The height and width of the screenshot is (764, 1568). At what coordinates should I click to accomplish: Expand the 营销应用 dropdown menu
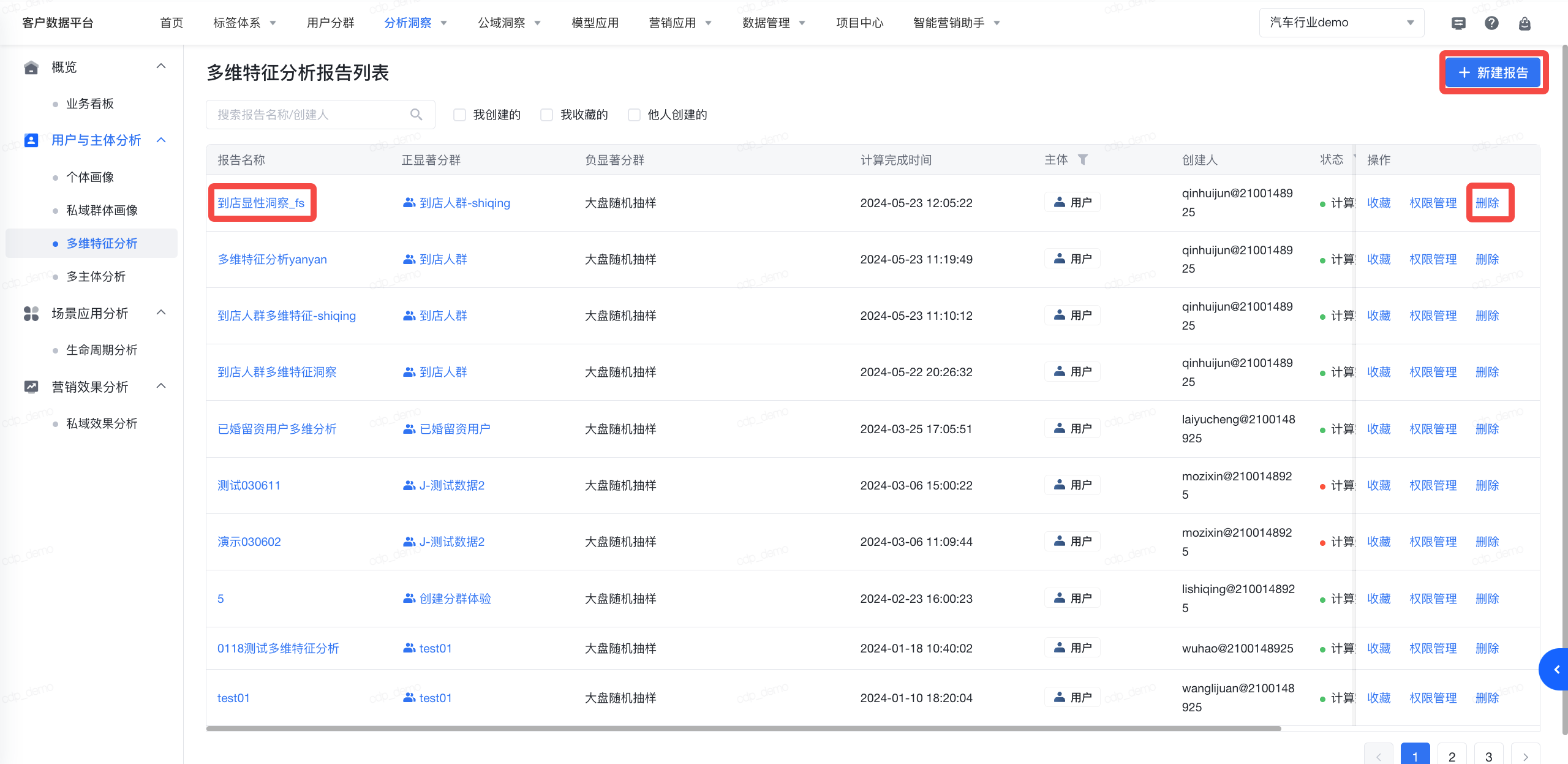[x=709, y=23]
